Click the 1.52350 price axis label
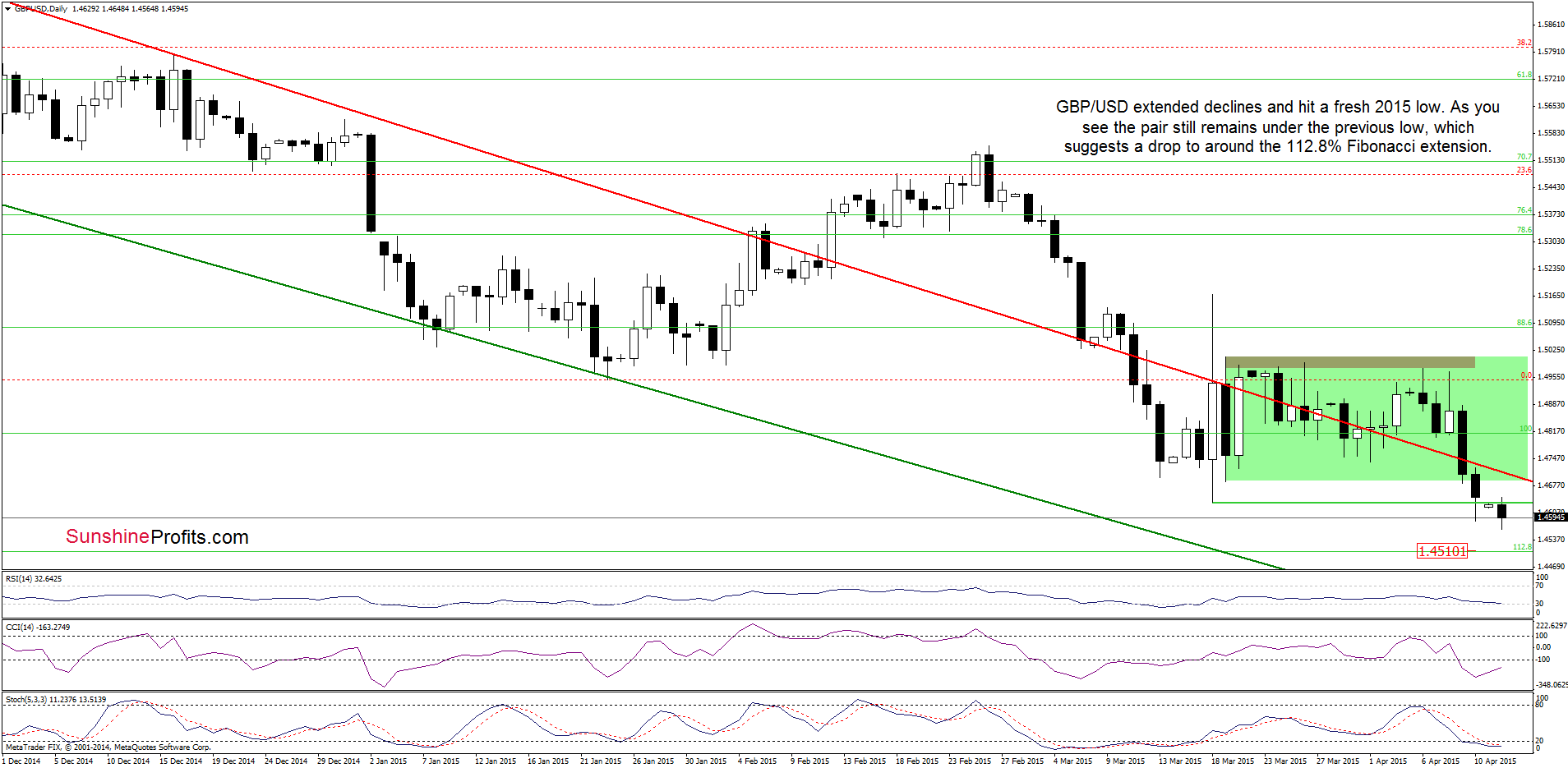This screenshot has height=768, width=1568. tap(1551, 269)
